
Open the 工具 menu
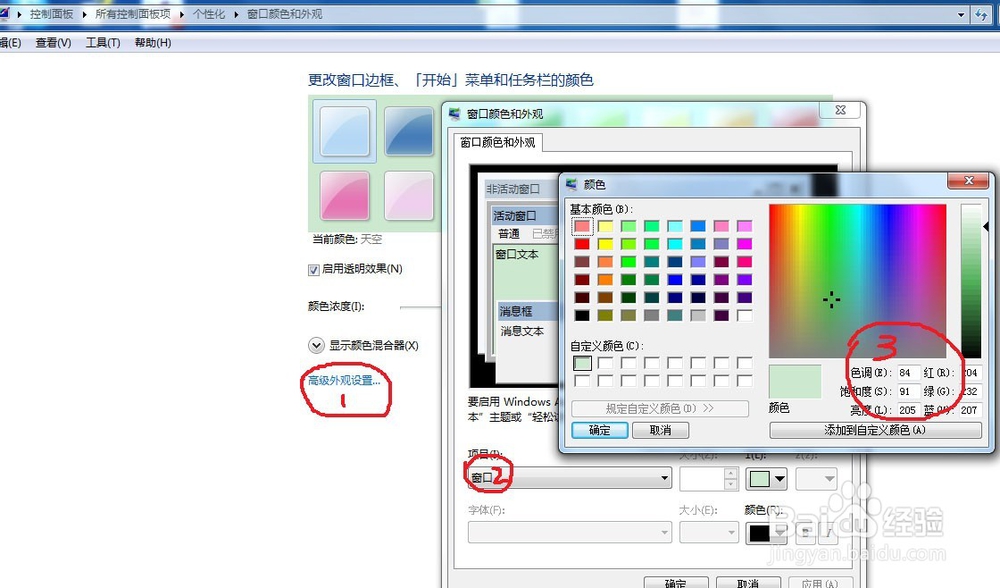click(101, 42)
